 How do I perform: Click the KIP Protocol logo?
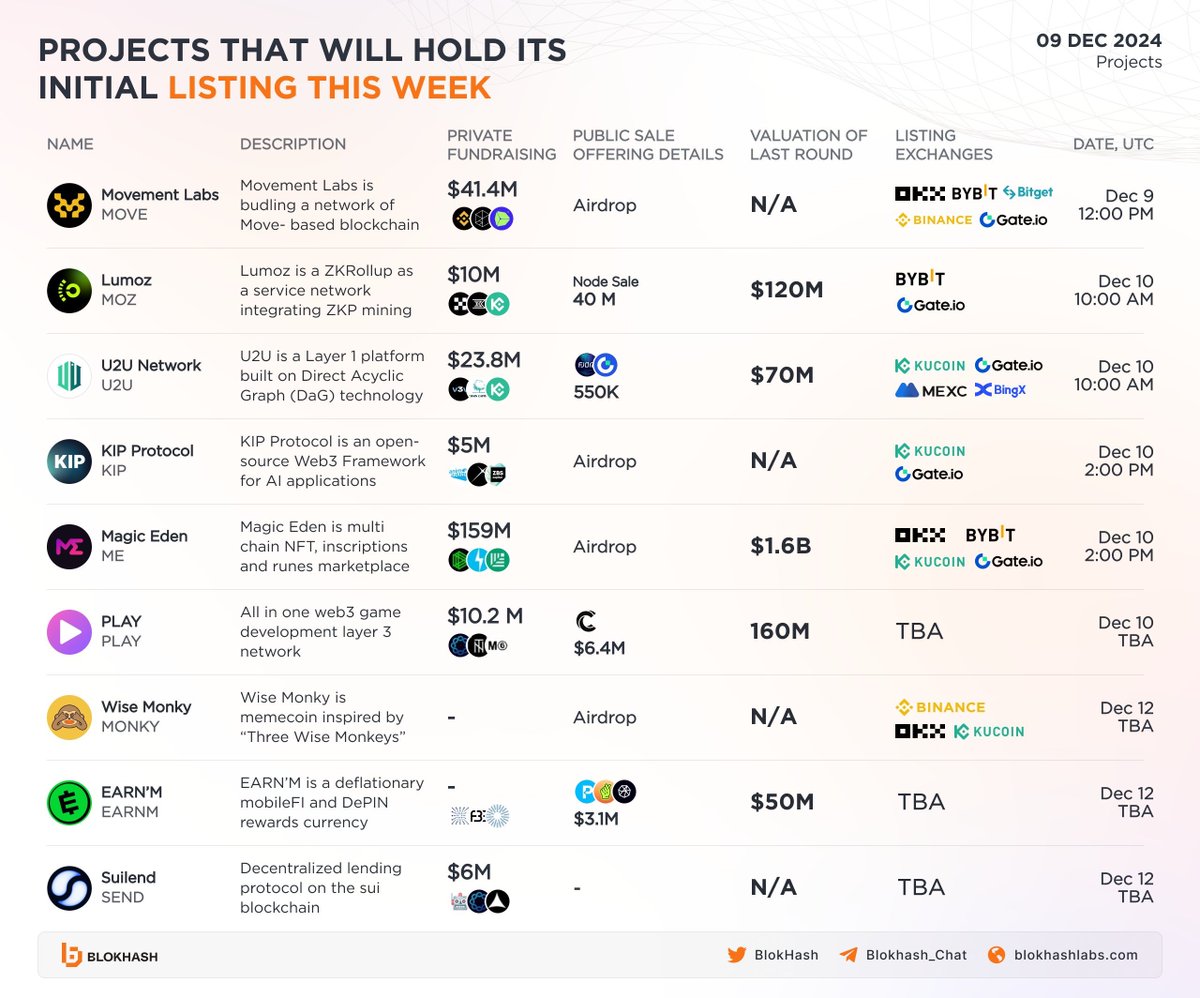coord(69,461)
